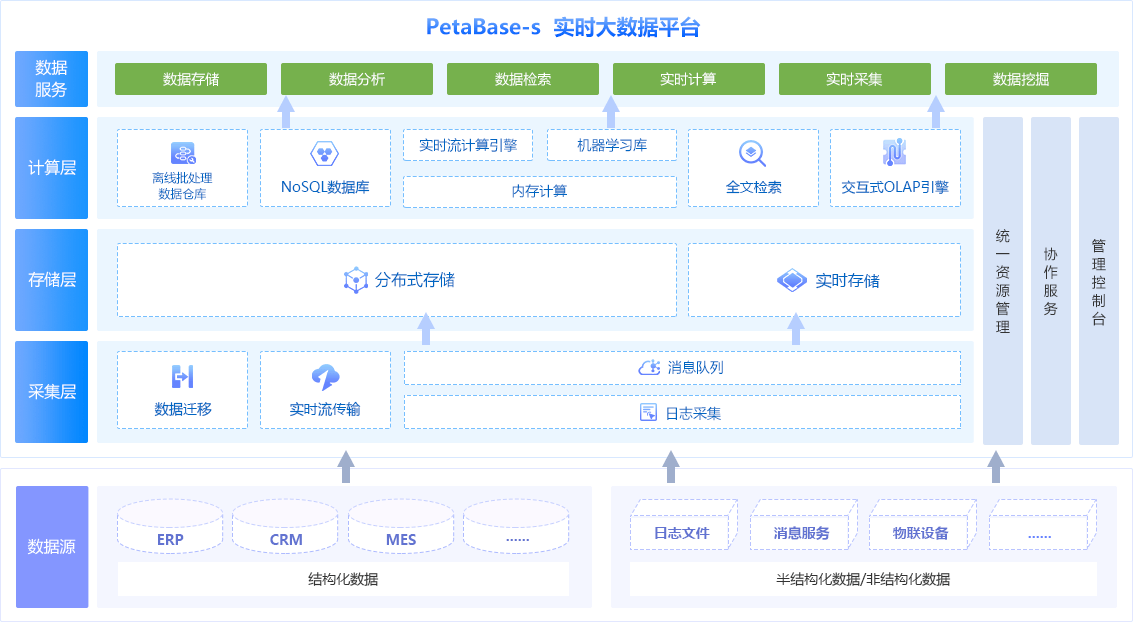Click the 实时流传输 label

[x=325, y=410]
